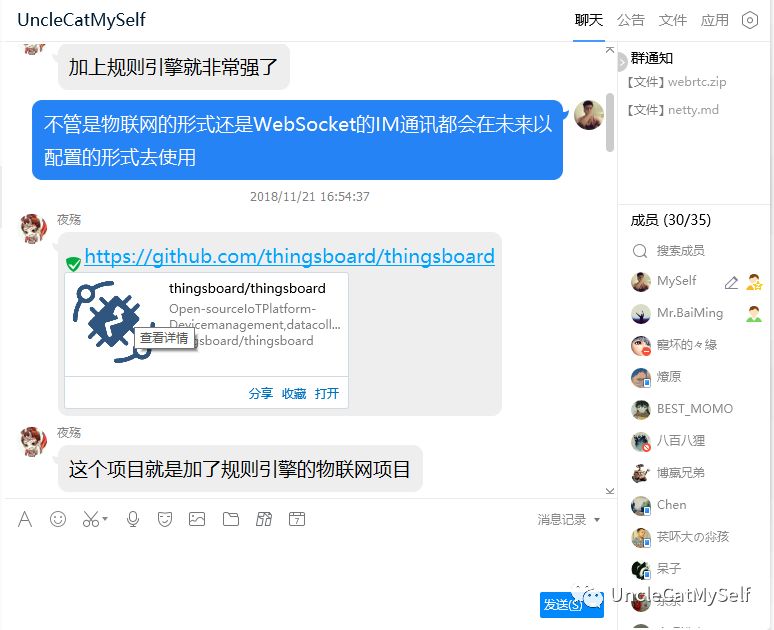Click the 搜索成员 search field
The width and height of the screenshot is (774, 630).
click(680, 251)
